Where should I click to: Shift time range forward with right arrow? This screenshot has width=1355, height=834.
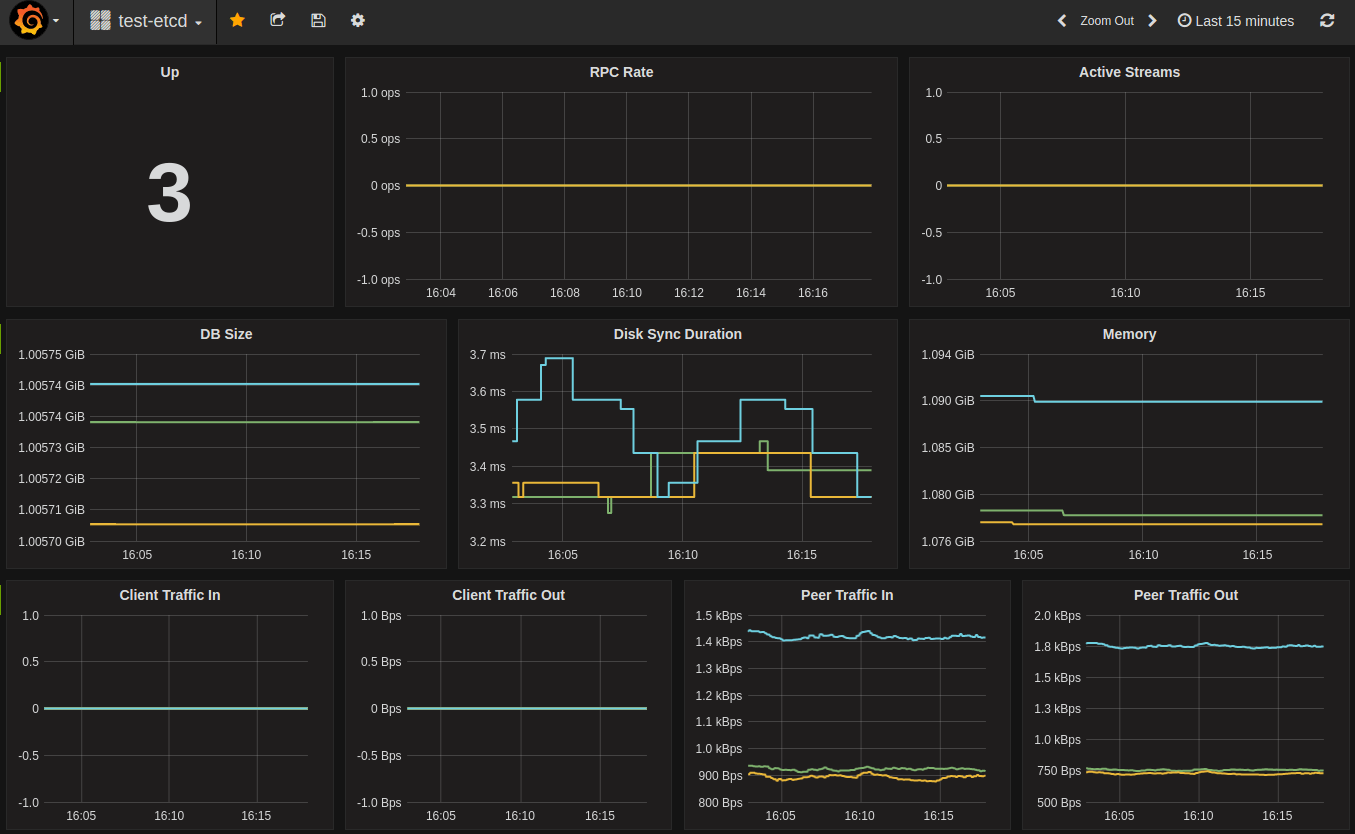pyautogui.click(x=1152, y=19)
